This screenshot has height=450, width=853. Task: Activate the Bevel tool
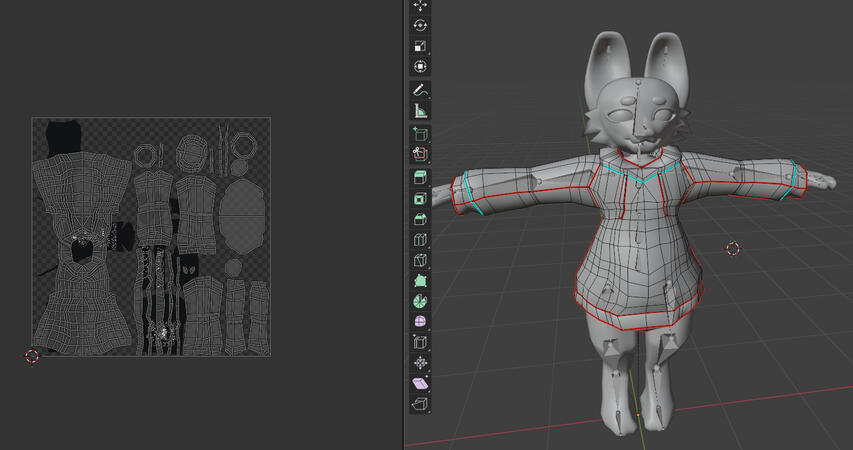pyautogui.click(x=420, y=219)
